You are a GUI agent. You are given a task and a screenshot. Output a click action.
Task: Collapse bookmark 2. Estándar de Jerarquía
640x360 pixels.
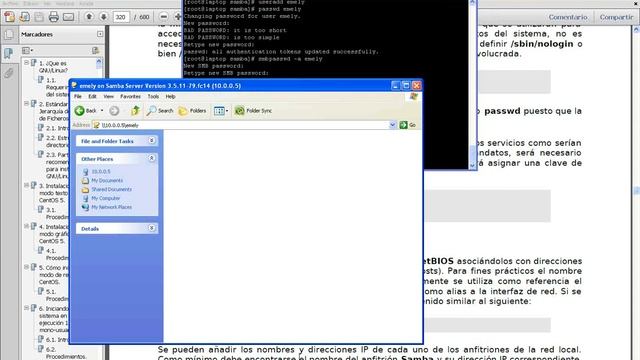(26, 104)
